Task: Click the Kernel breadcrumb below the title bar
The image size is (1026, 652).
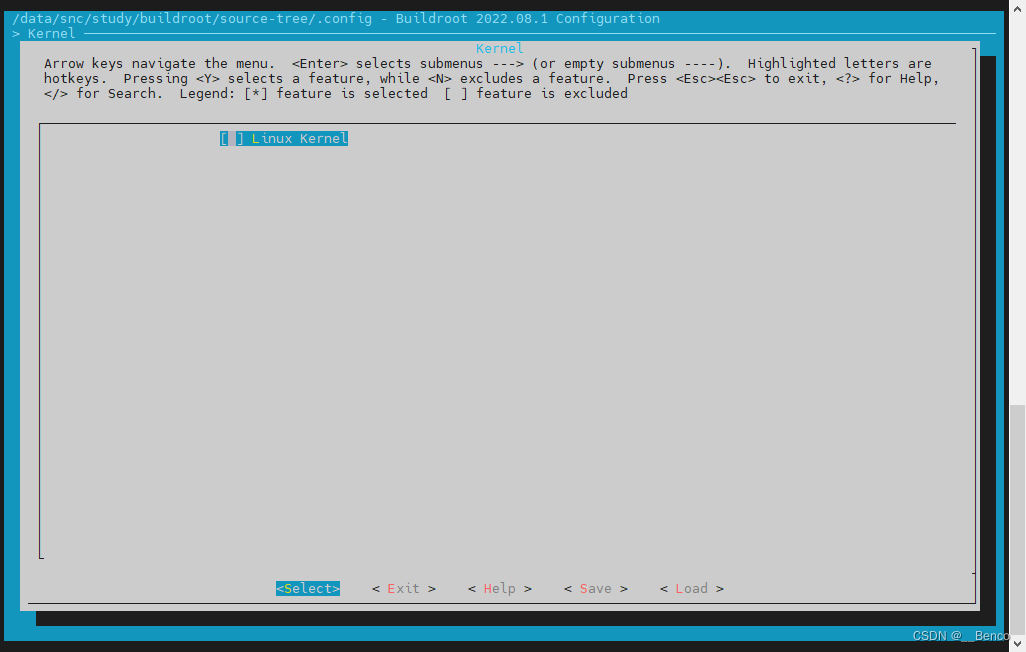Action: point(50,33)
